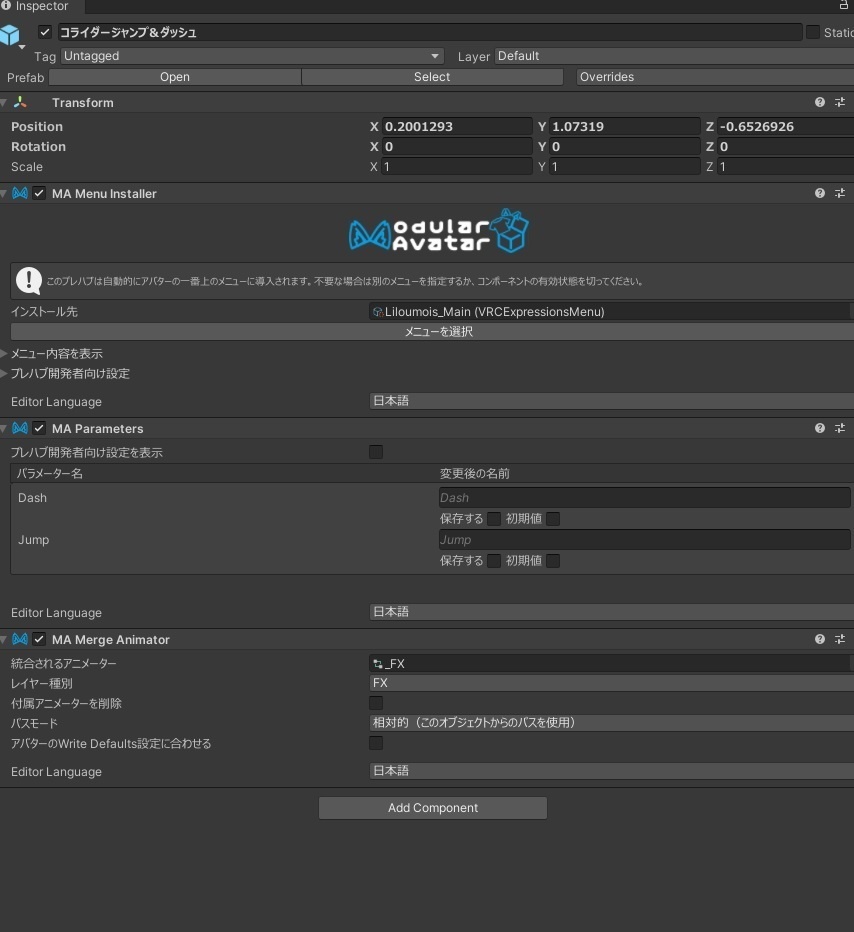Click the GameObject cube icon
This screenshot has height=932, width=854.
[x=10, y=34]
